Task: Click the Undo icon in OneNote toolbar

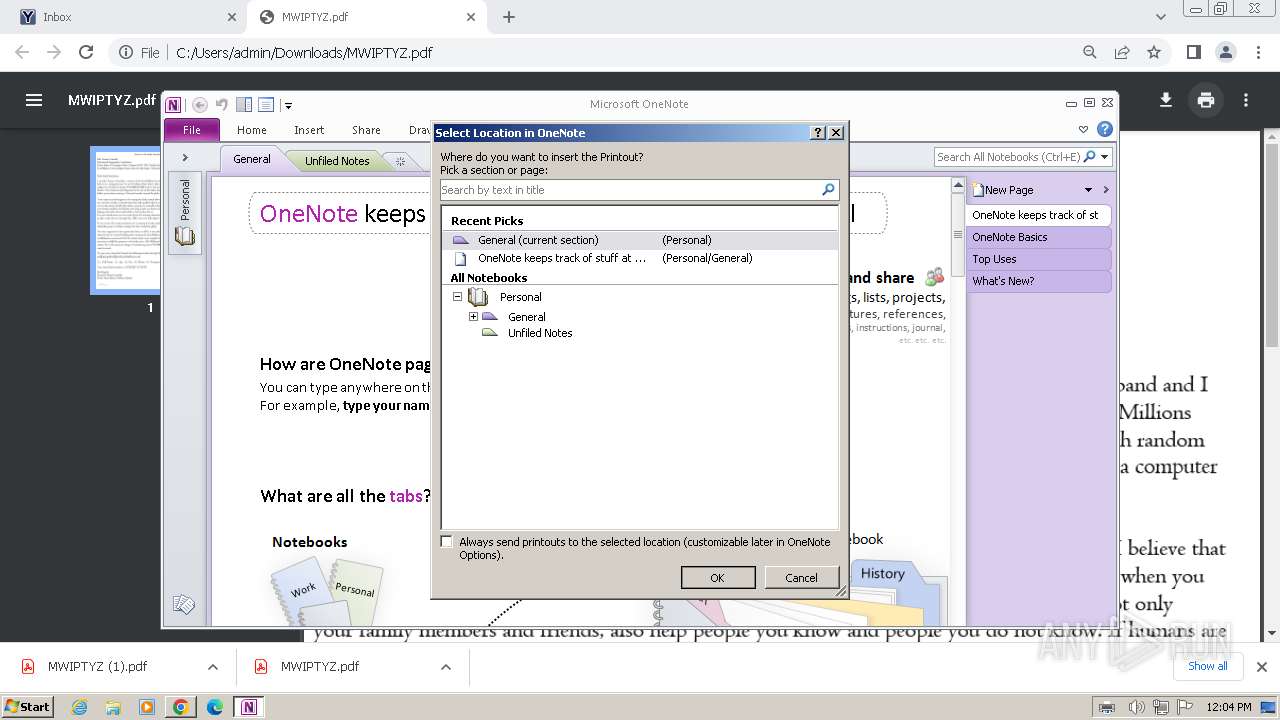Action: coord(222,104)
